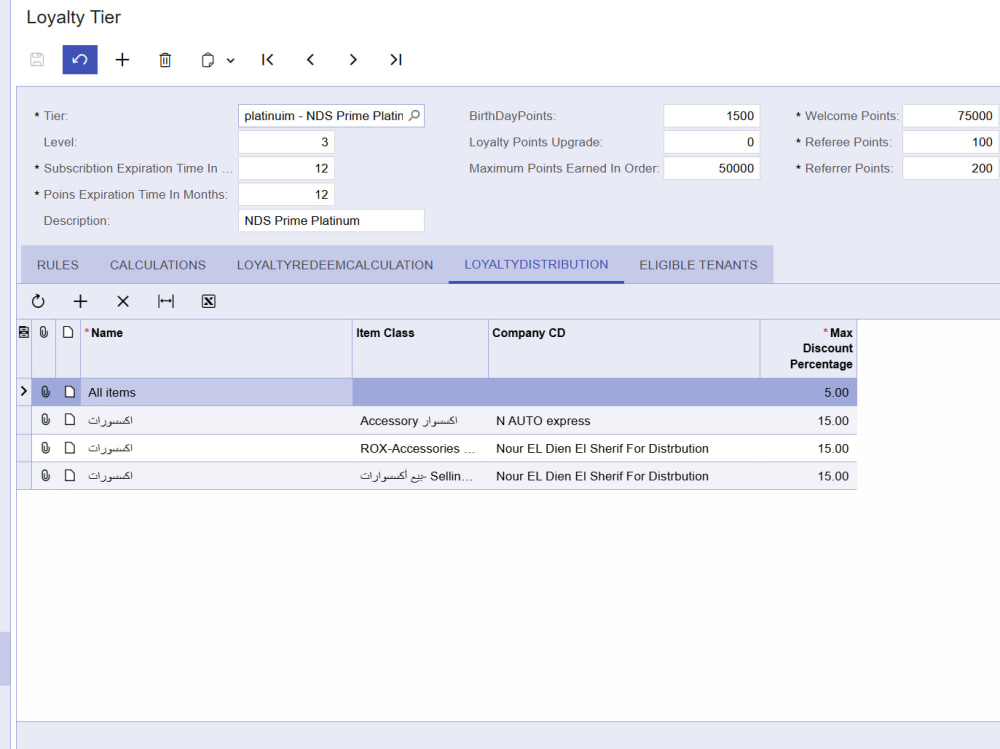Open the LOYALTYREDEEMCALCULATION tab

click(x=335, y=265)
